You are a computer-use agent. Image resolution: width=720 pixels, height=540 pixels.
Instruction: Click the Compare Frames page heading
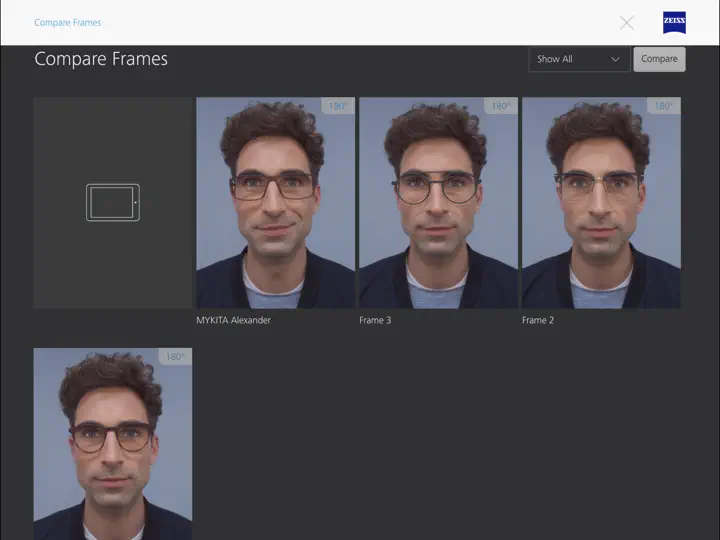coord(101,59)
